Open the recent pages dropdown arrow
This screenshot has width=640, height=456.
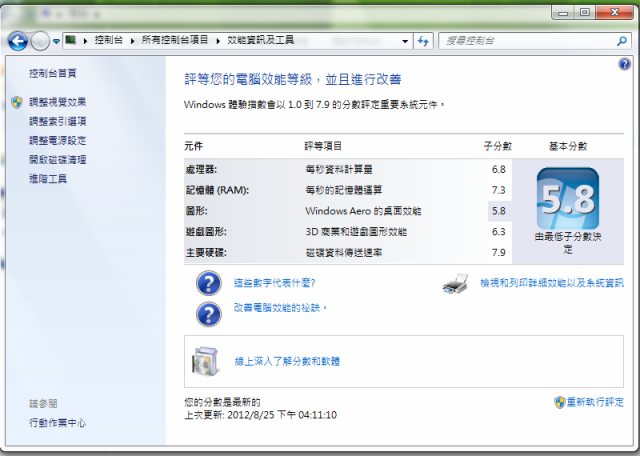tap(56, 41)
